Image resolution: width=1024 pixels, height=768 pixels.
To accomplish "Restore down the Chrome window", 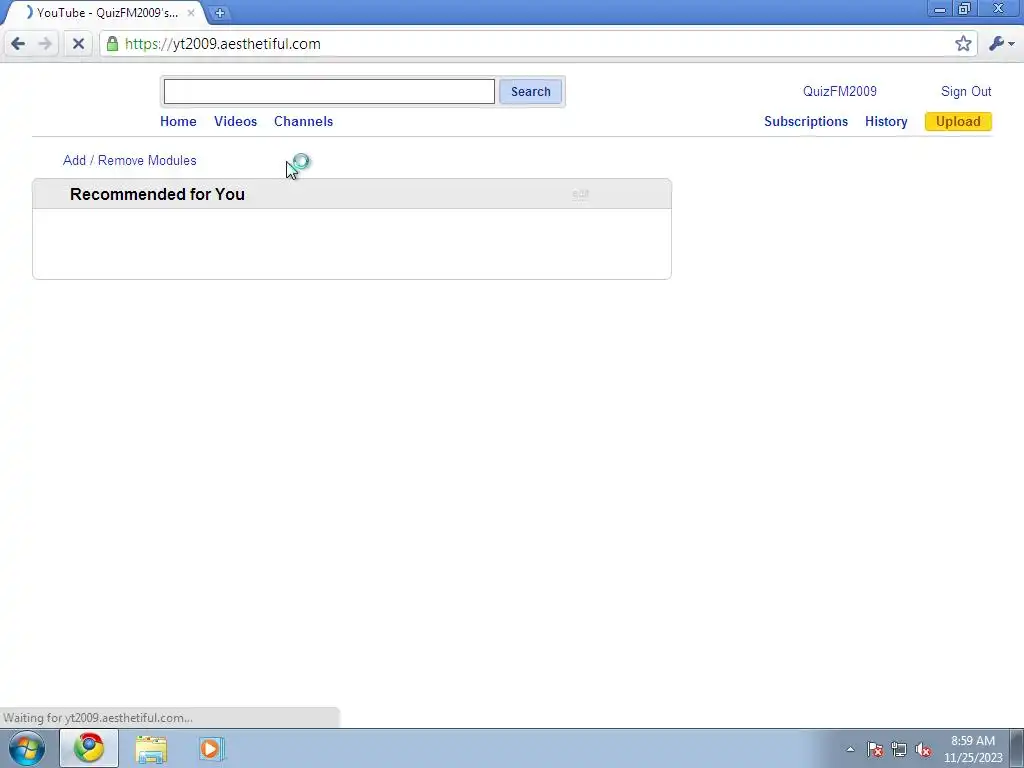I will pyautogui.click(x=965, y=8).
